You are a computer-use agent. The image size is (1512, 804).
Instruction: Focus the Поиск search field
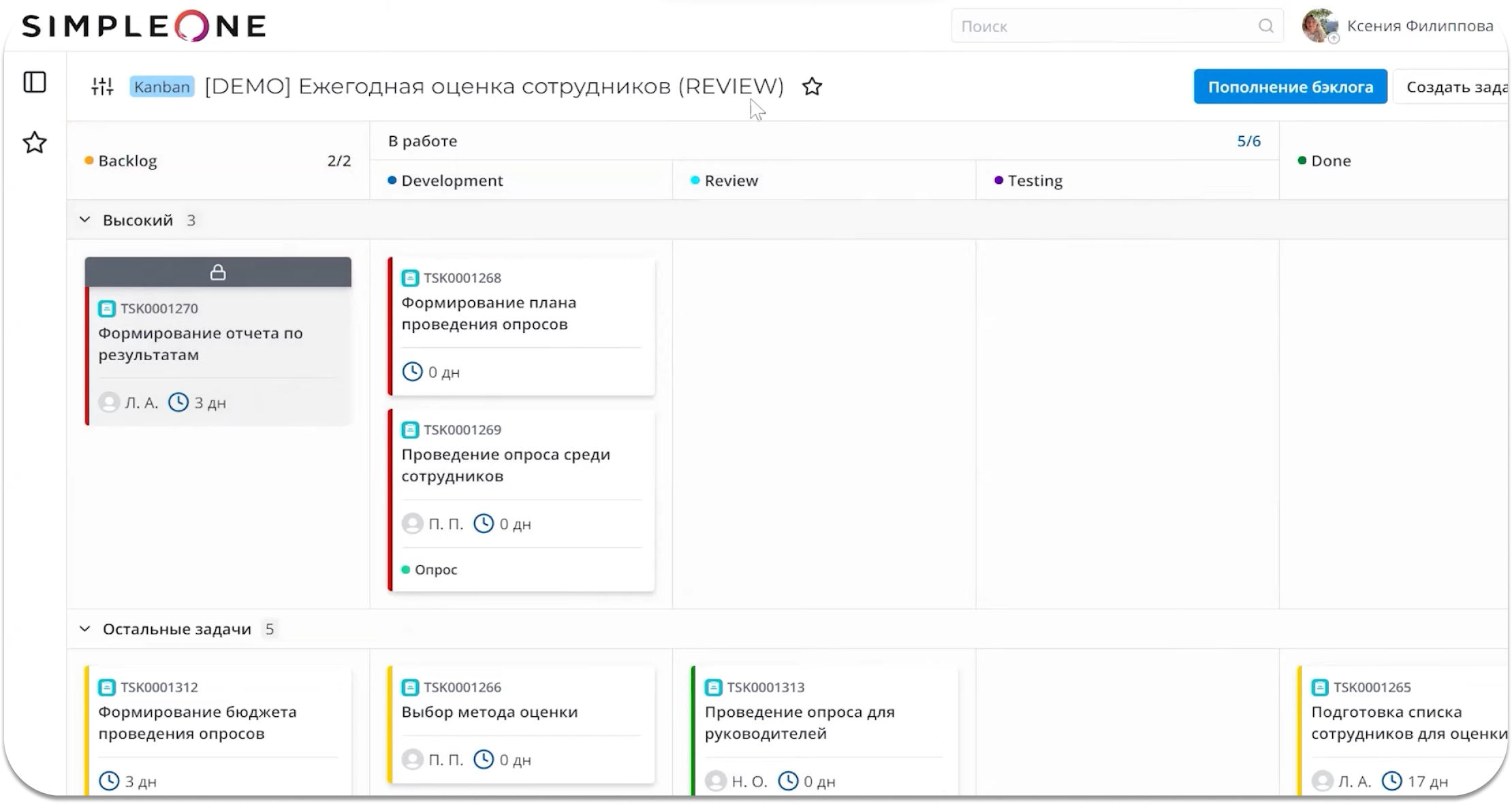click(1103, 26)
